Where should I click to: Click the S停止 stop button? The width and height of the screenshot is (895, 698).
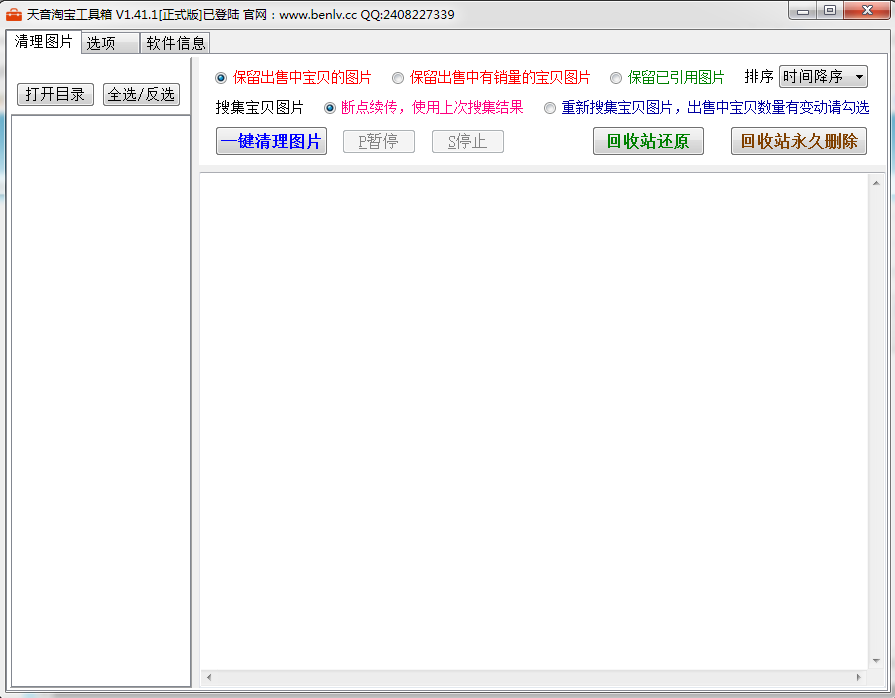(x=467, y=142)
